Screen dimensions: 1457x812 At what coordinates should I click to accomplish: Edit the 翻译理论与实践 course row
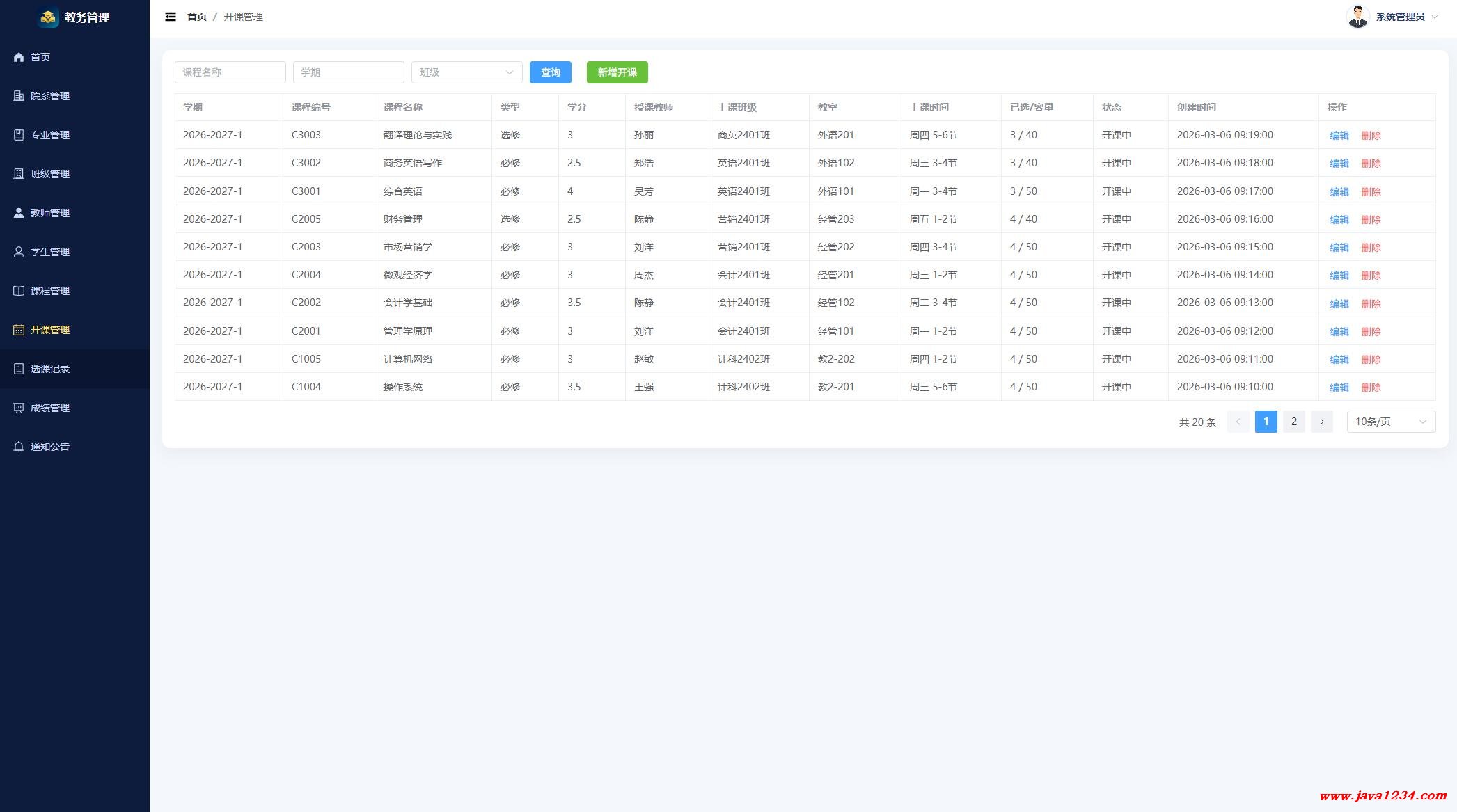tap(1339, 136)
